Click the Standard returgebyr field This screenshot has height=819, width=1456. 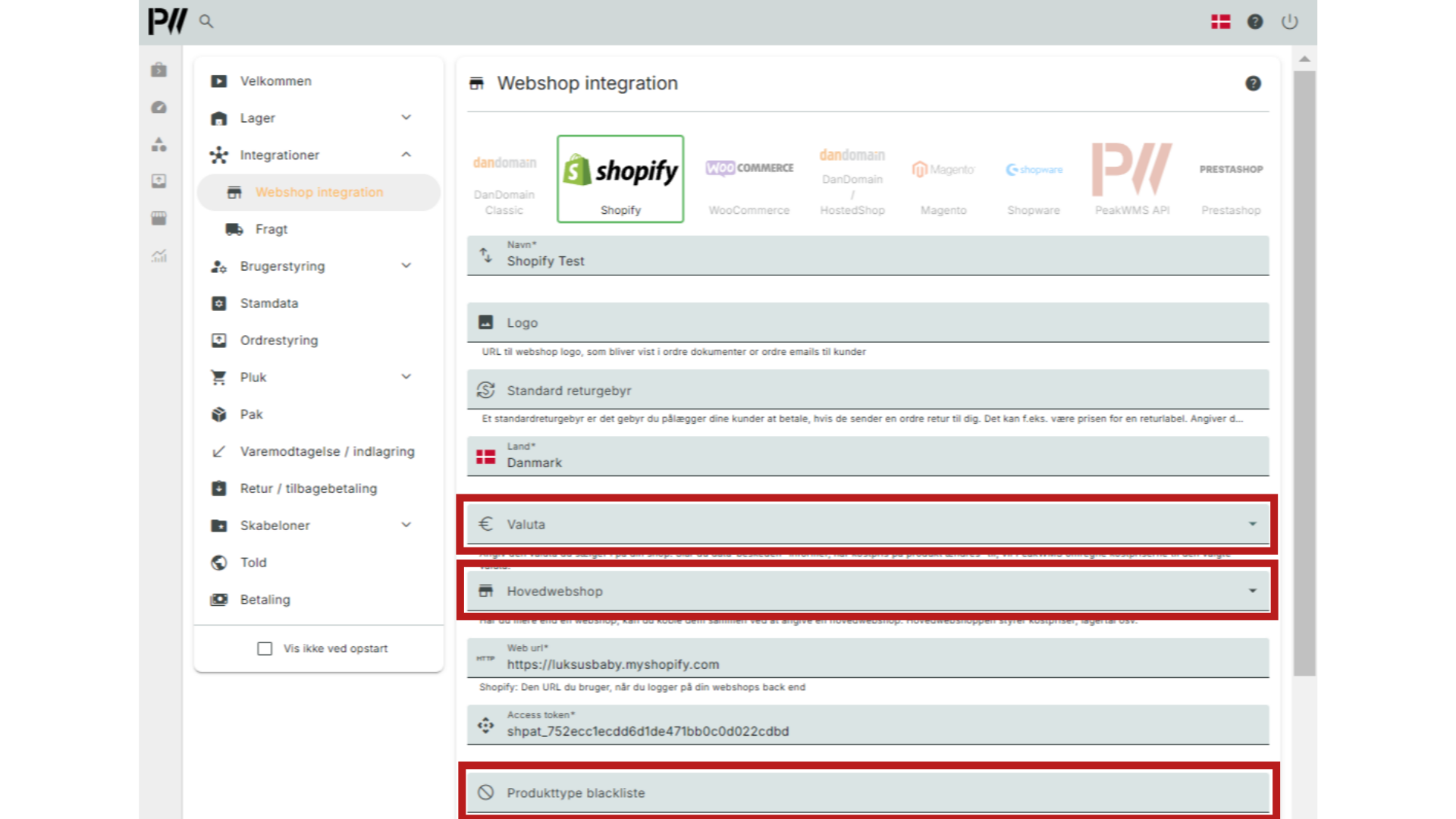pyautogui.click(x=868, y=390)
